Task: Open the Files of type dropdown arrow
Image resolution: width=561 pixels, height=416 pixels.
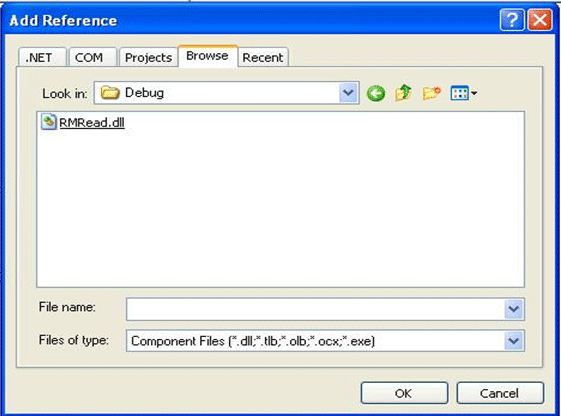Action: pyautogui.click(x=514, y=341)
